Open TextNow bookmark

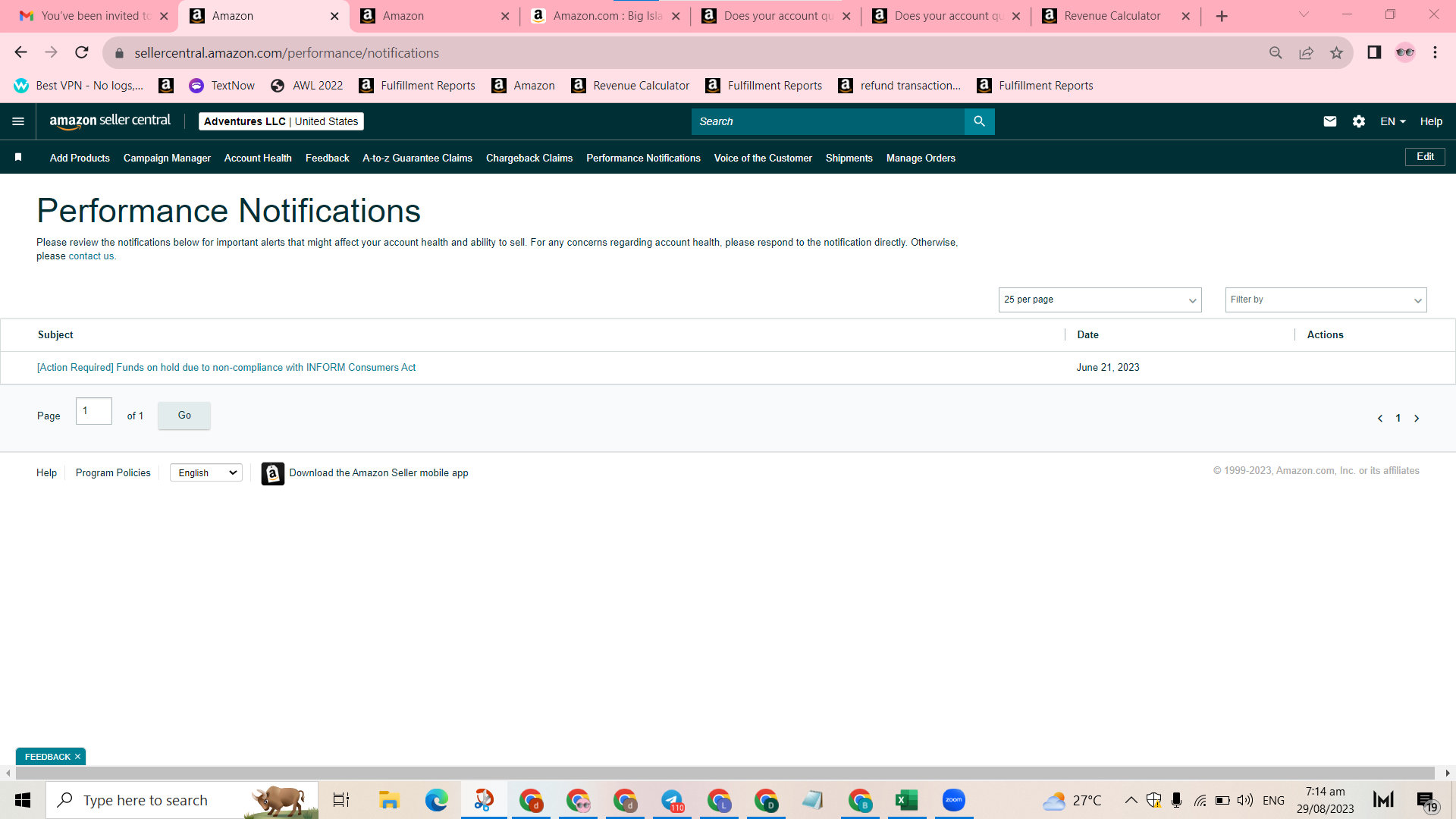(x=222, y=86)
